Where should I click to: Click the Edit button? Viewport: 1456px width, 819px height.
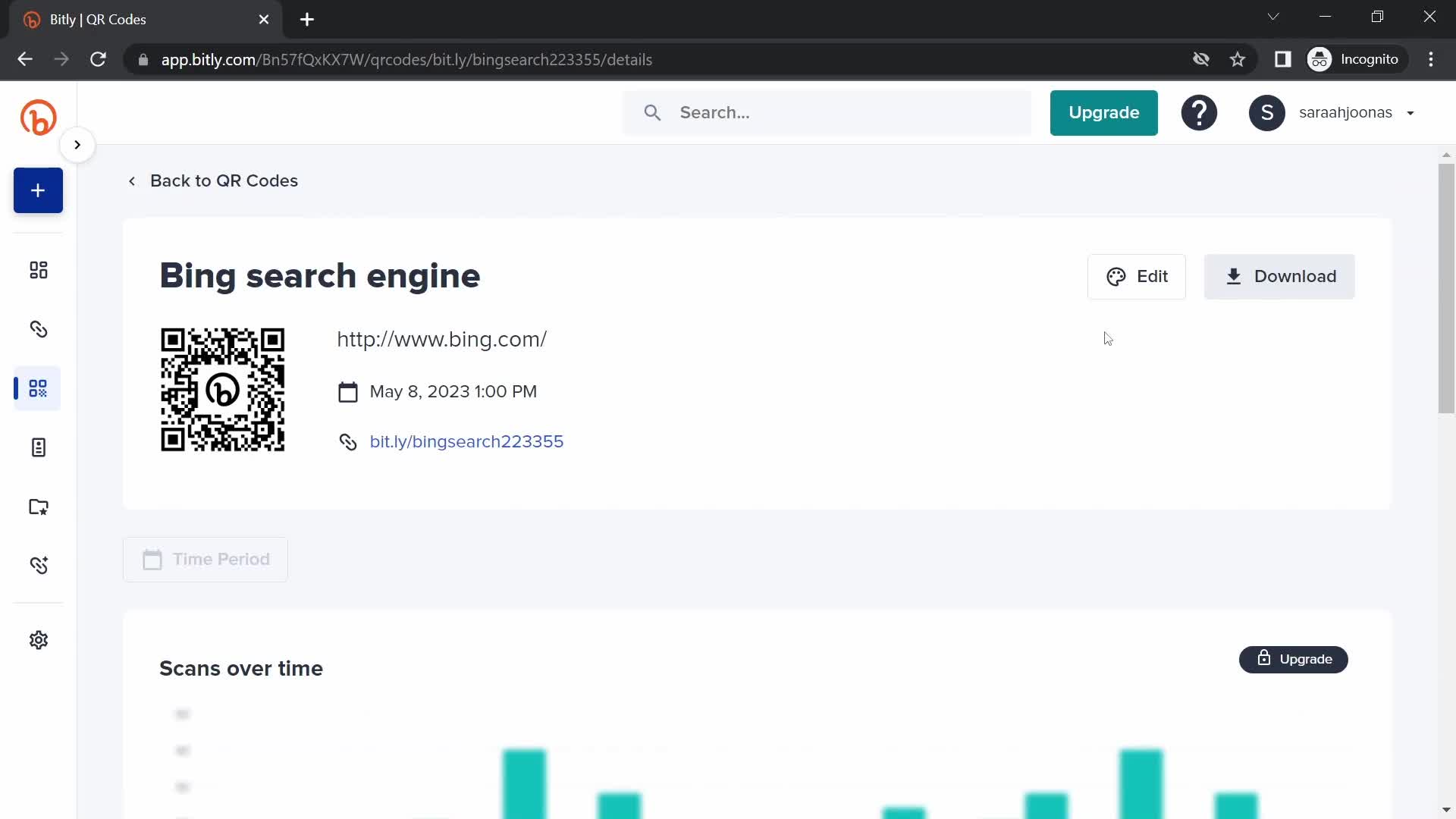pyautogui.click(x=1137, y=276)
